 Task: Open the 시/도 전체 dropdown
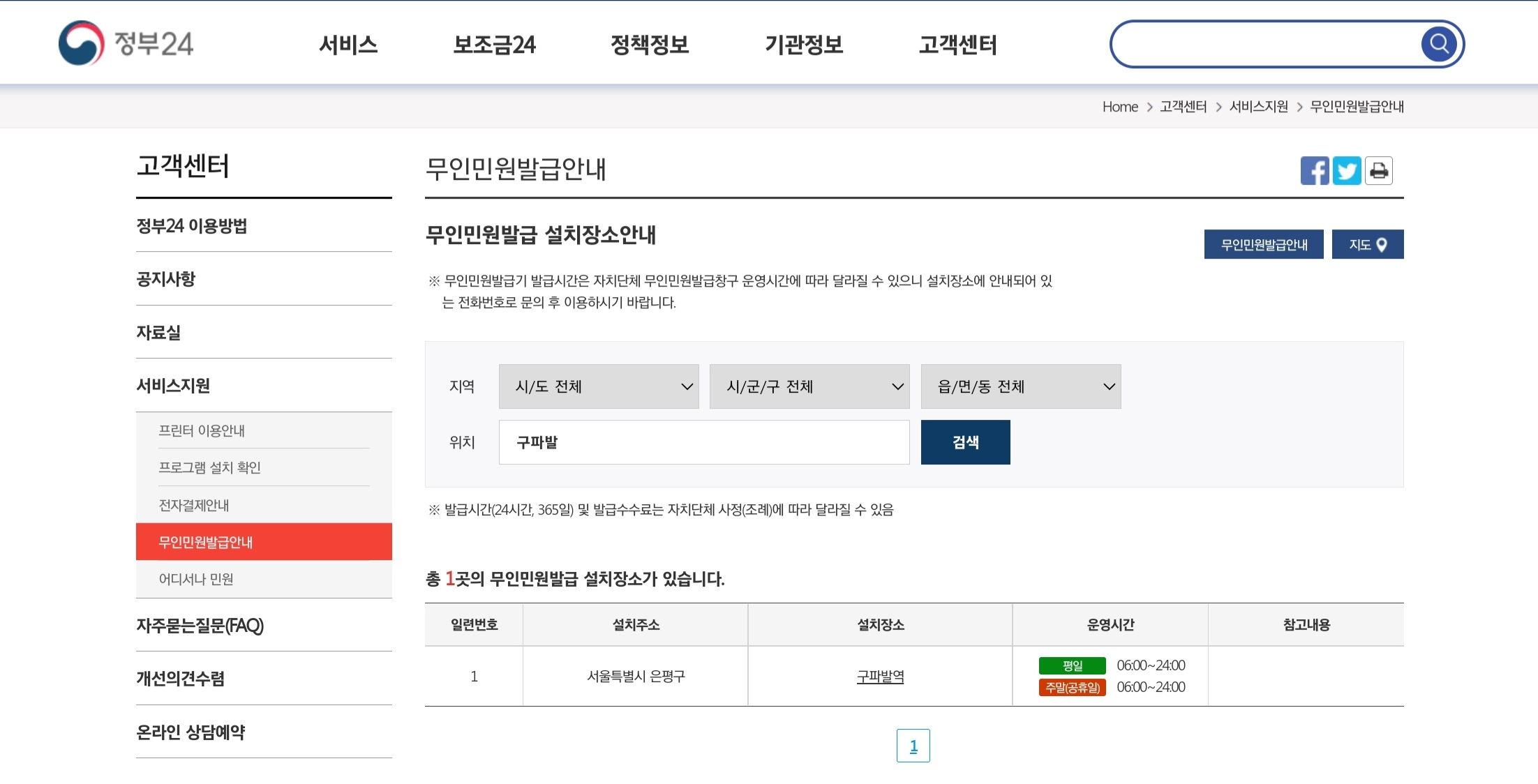point(598,386)
